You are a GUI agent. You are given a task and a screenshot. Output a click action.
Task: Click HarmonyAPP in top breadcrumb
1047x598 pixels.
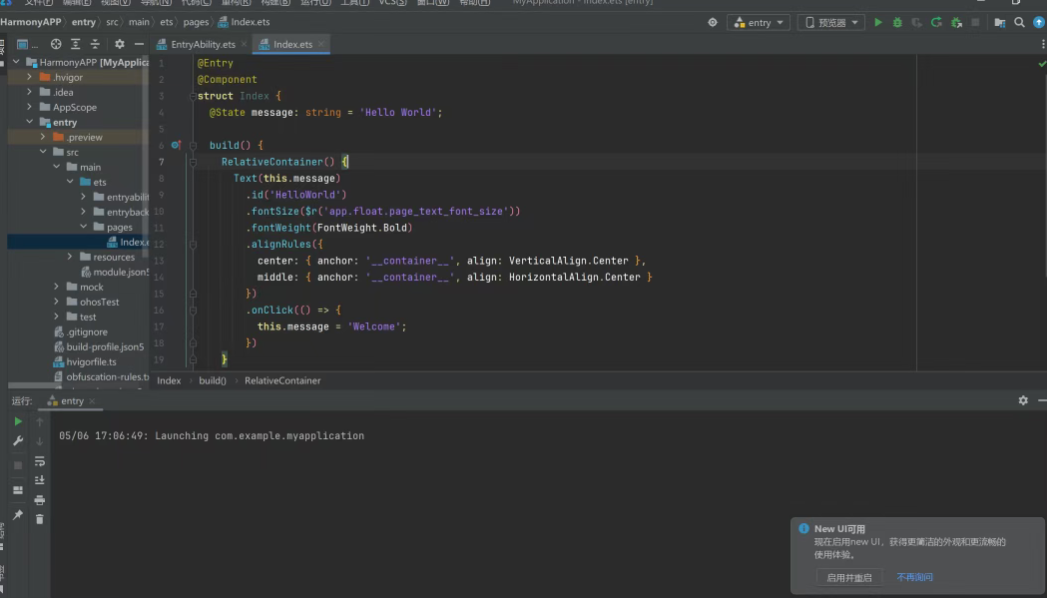(31, 22)
